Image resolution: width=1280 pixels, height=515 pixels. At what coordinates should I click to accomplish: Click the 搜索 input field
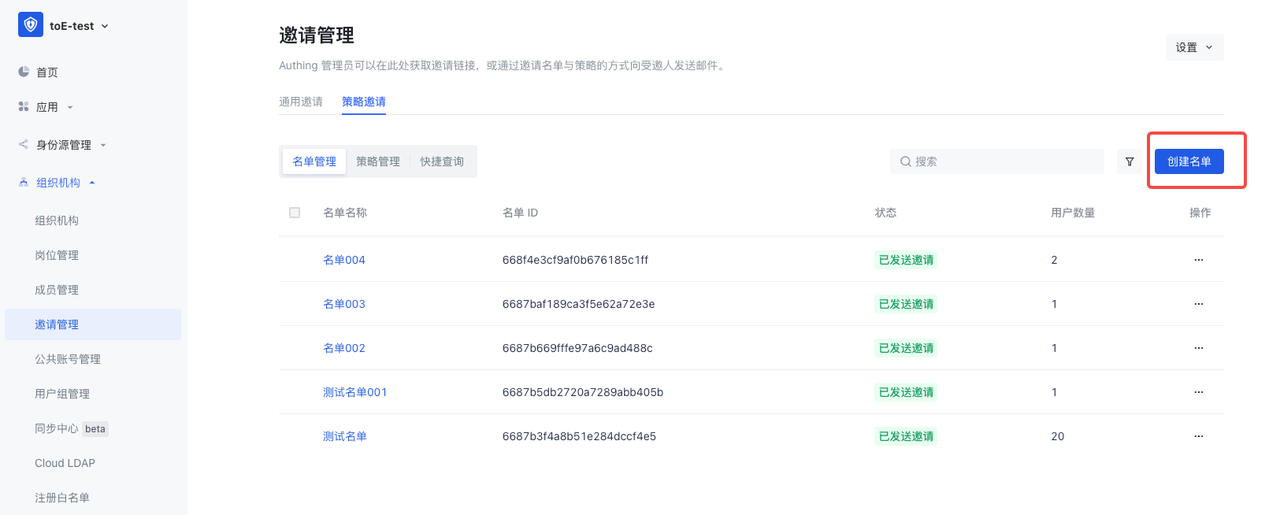click(1000, 162)
